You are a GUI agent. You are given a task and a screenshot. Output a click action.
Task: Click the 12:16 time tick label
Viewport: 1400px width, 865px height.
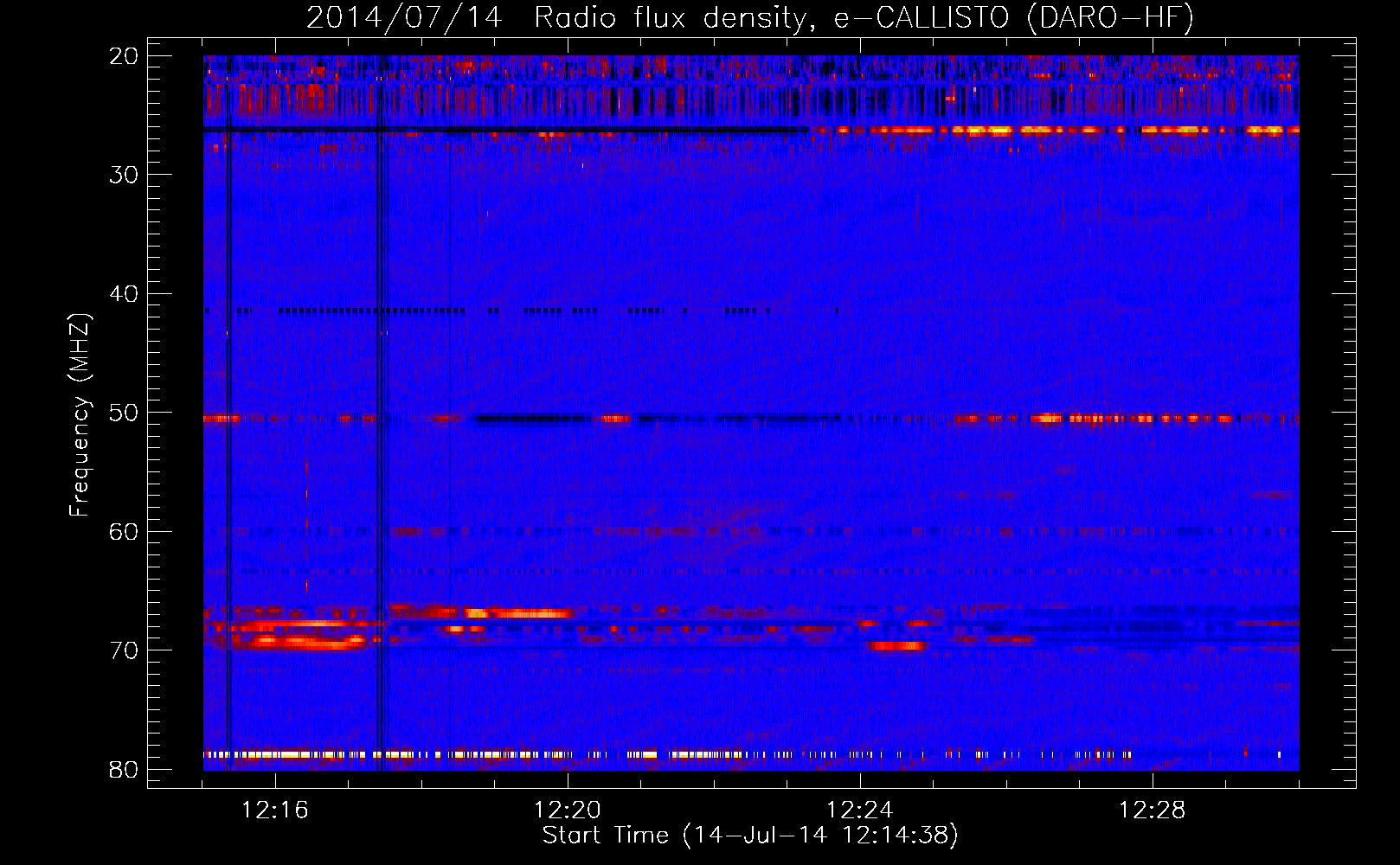coord(274,811)
